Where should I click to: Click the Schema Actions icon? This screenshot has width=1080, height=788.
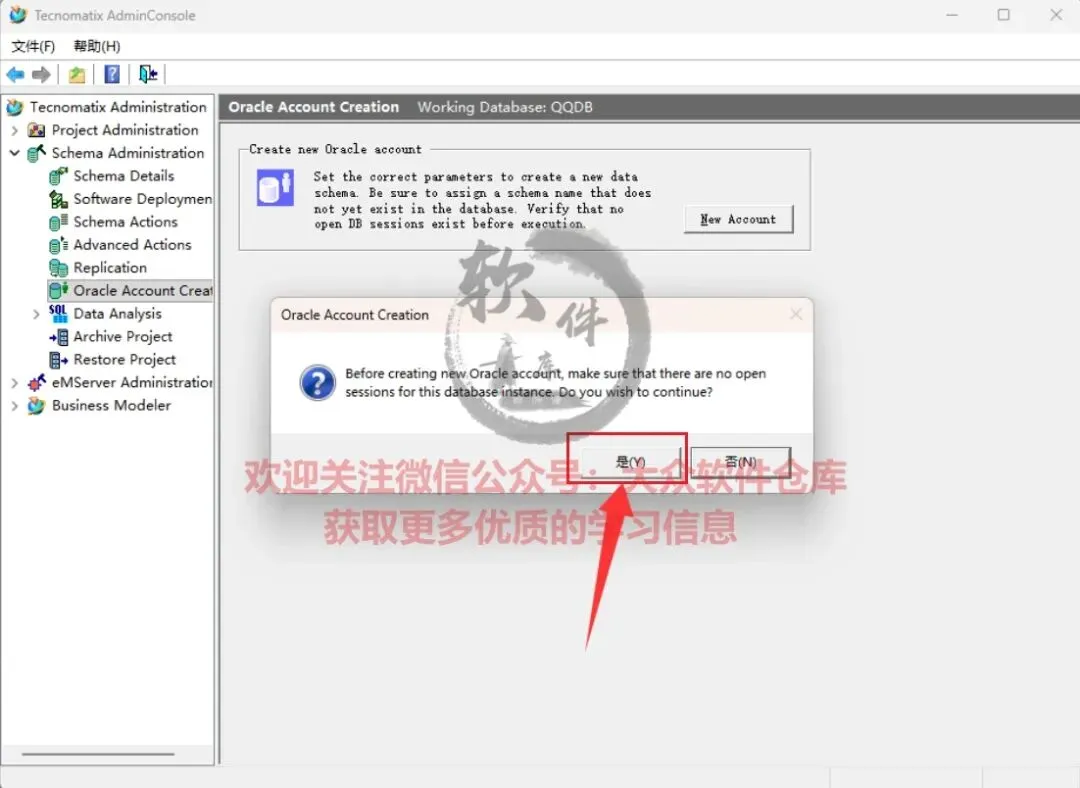(x=59, y=222)
